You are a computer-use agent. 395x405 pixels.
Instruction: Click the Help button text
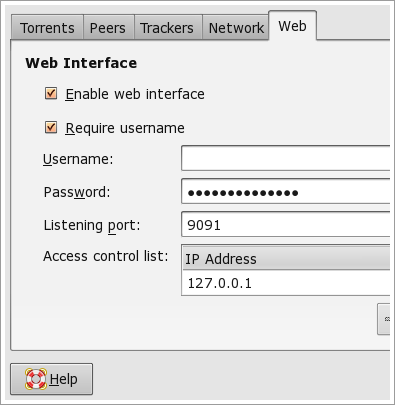pyautogui.click(x=63, y=379)
